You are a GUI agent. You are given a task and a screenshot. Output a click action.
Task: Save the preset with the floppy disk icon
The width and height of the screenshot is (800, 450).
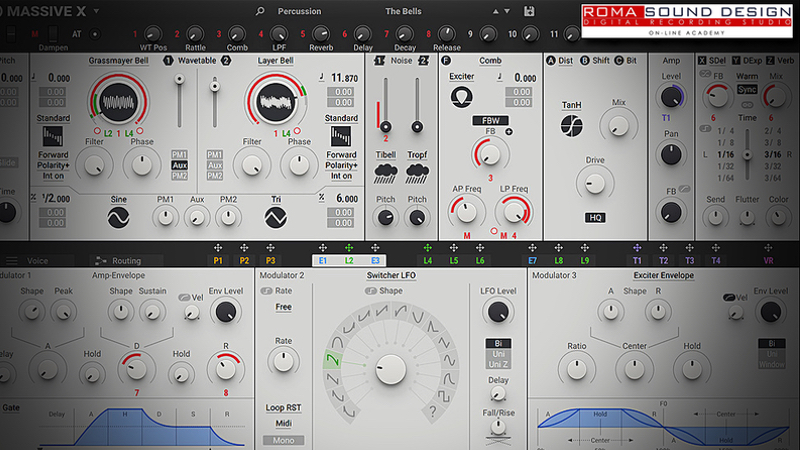click(x=529, y=11)
